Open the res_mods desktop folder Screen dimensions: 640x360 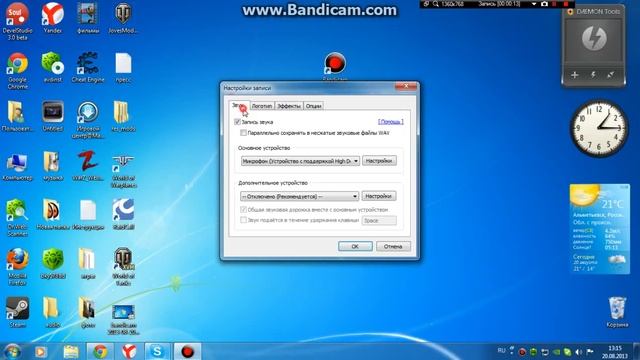click(x=123, y=116)
